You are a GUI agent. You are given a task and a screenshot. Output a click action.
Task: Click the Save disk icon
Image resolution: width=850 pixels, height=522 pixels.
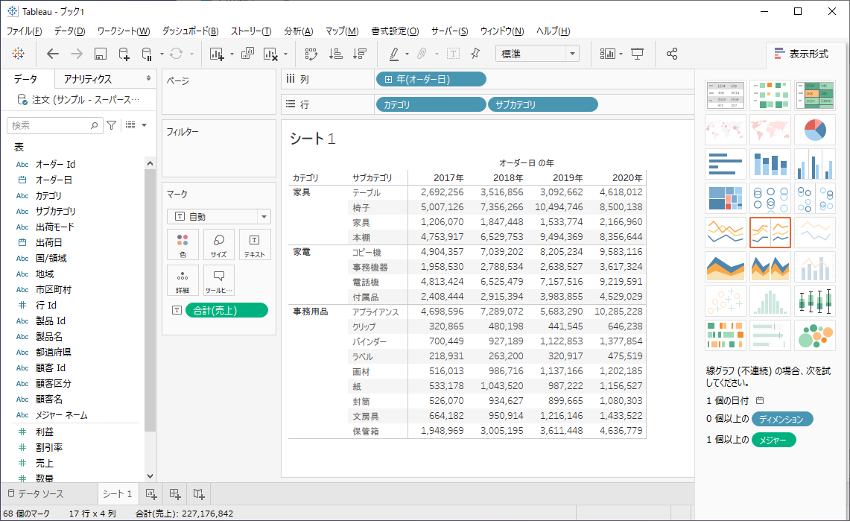[x=100, y=54]
